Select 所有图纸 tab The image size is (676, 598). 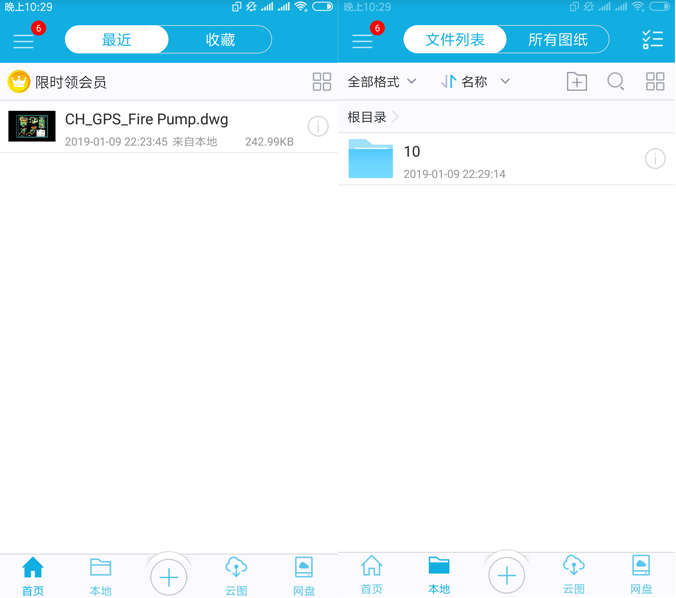[558, 40]
